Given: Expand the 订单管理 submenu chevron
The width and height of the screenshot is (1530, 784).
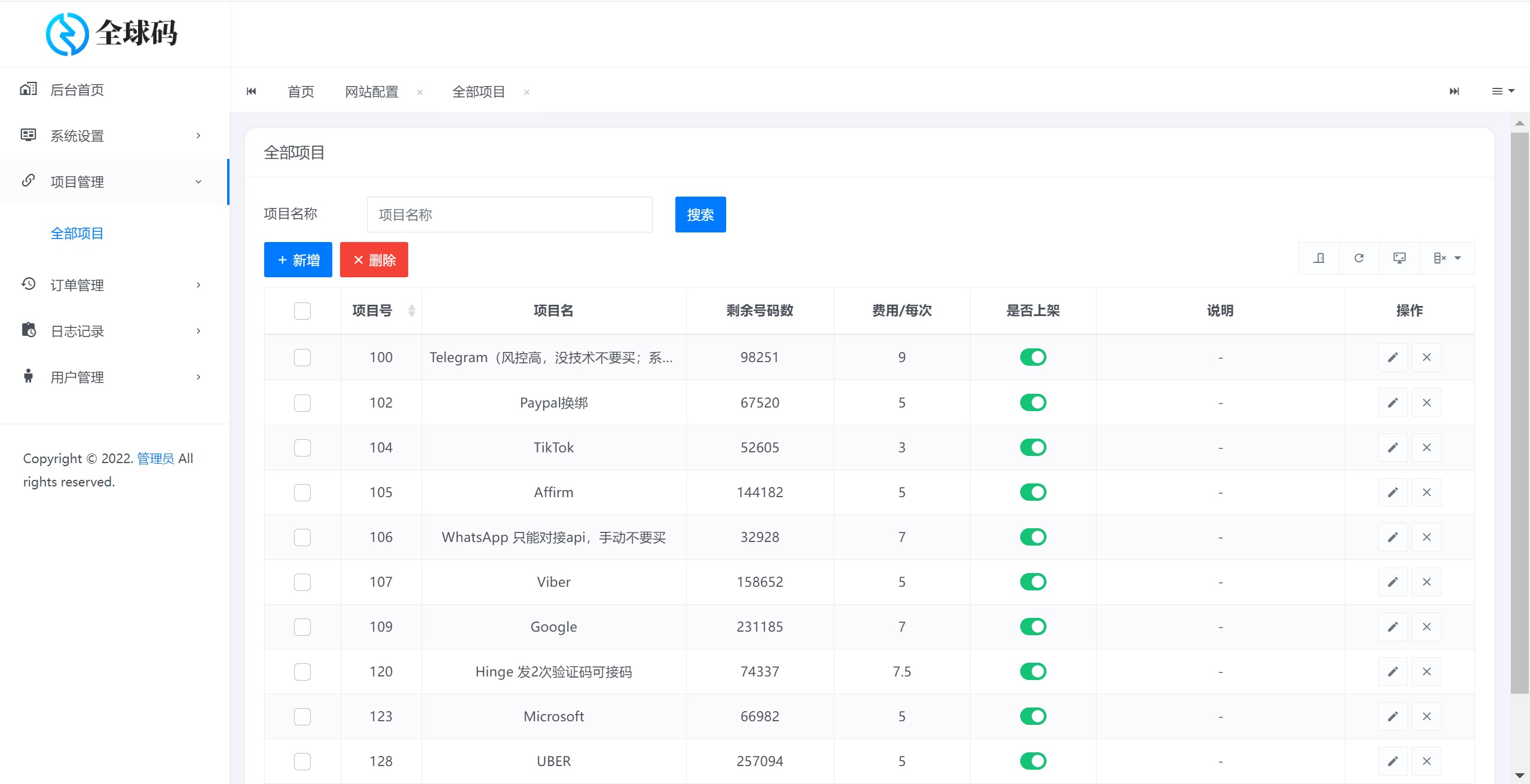Looking at the screenshot, I should pos(198,285).
